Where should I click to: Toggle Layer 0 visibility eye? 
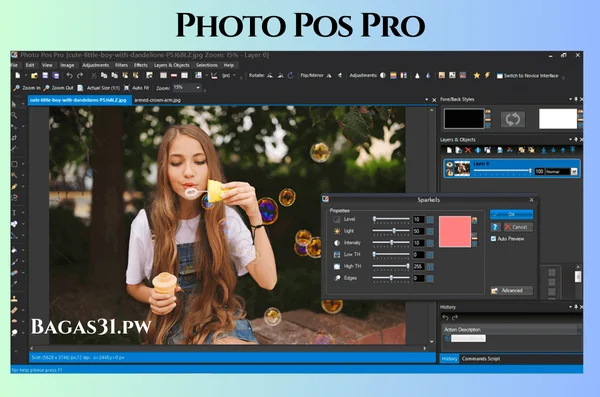450,165
